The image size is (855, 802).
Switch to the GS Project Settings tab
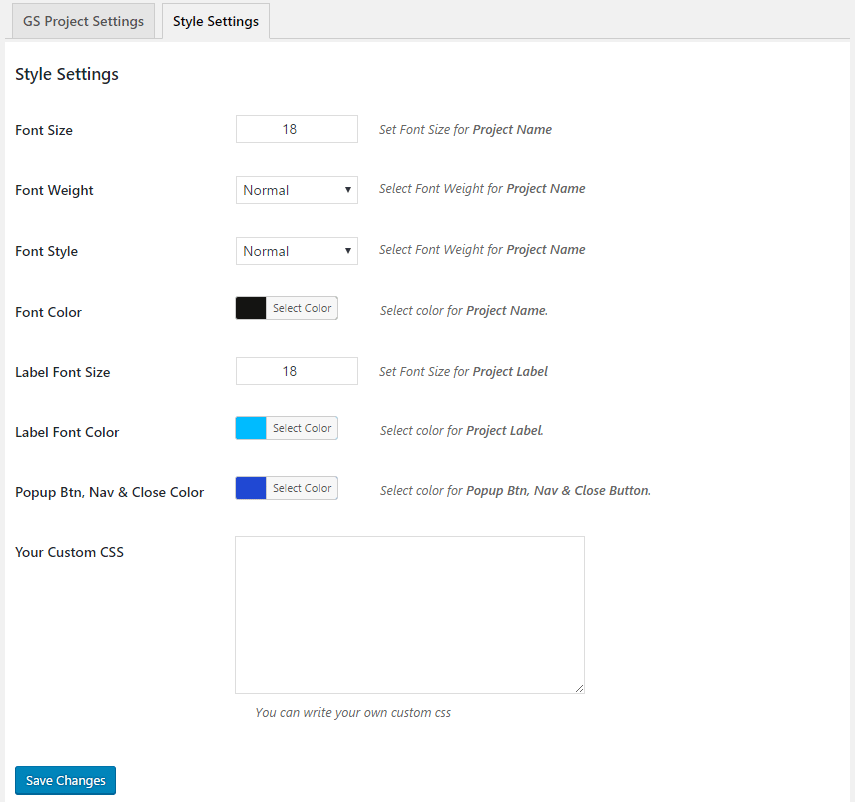(83, 20)
